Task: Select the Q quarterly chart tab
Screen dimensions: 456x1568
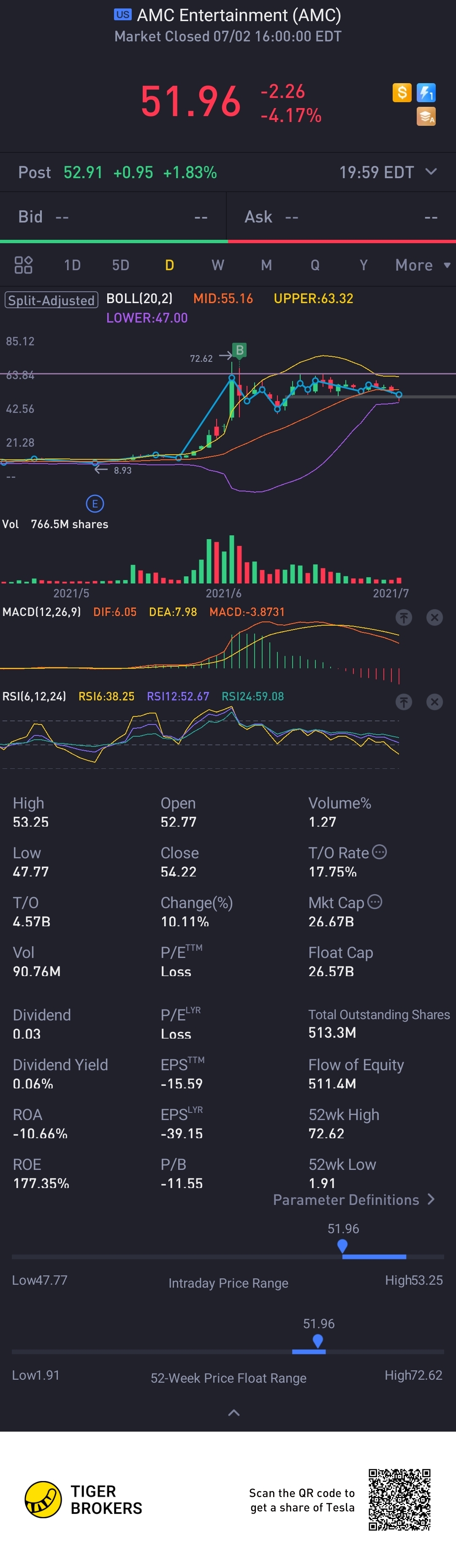Action: click(x=315, y=265)
